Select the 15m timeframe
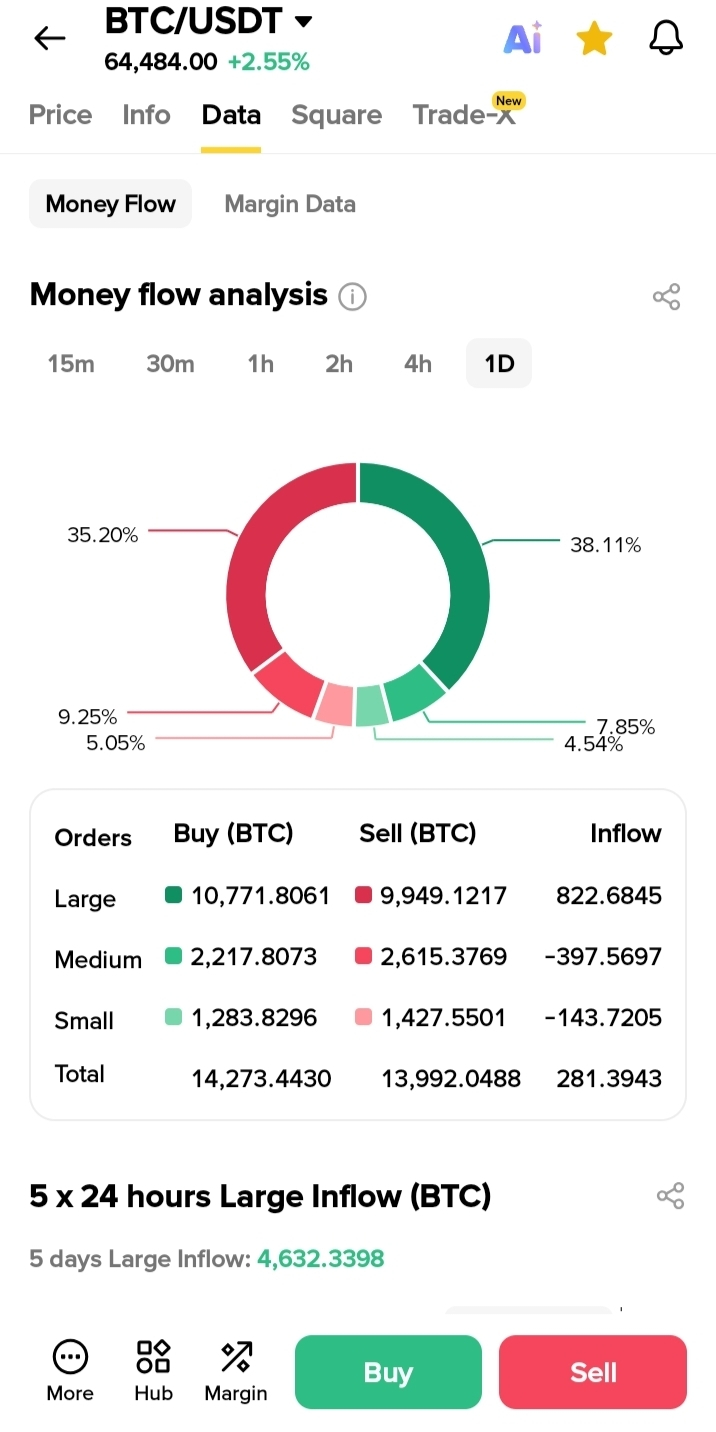This screenshot has width=716, height=1432. pyautogui.click(x=71, y=363)
